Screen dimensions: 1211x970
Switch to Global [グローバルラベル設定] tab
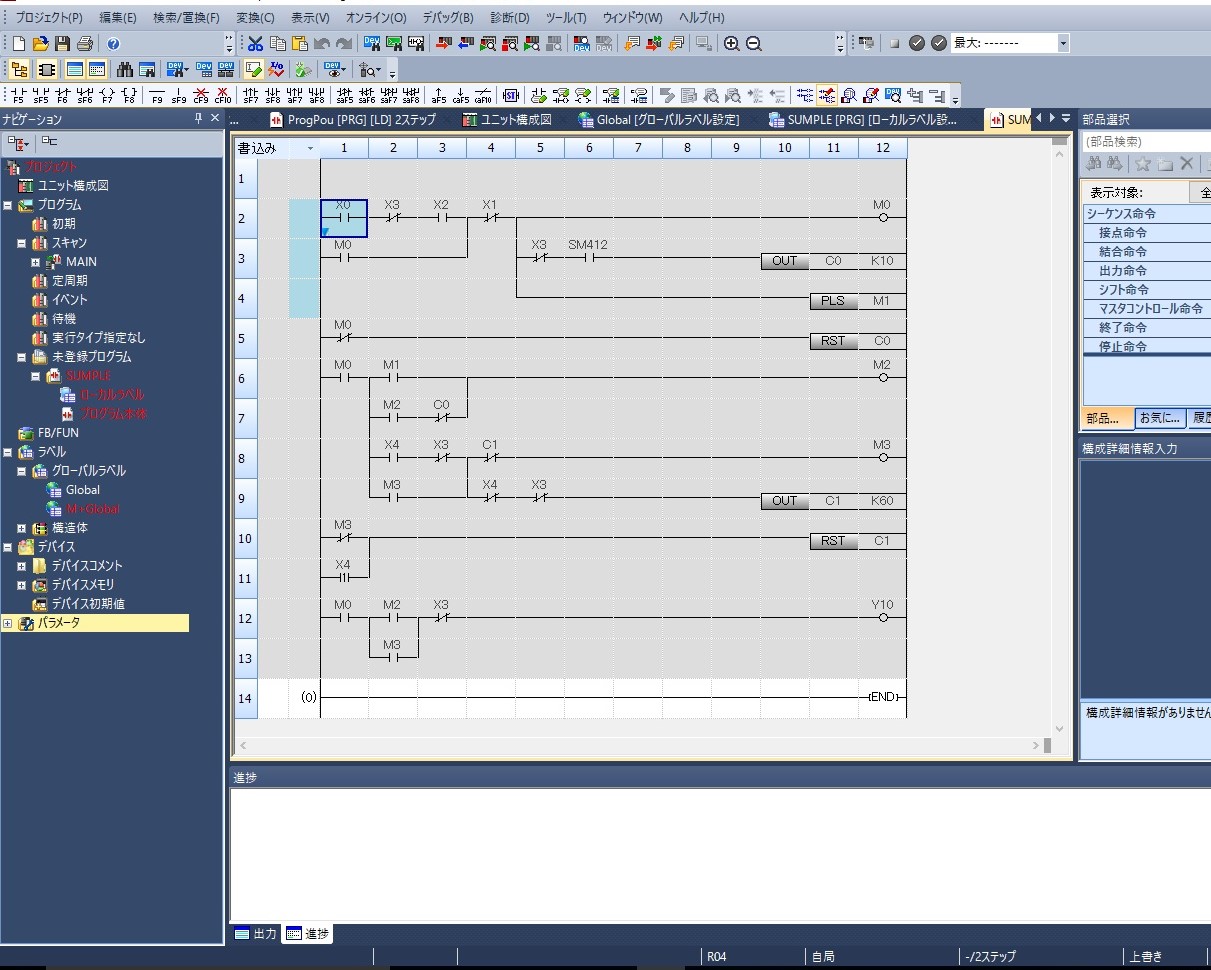pyautogui.click(x=659, y=120)
